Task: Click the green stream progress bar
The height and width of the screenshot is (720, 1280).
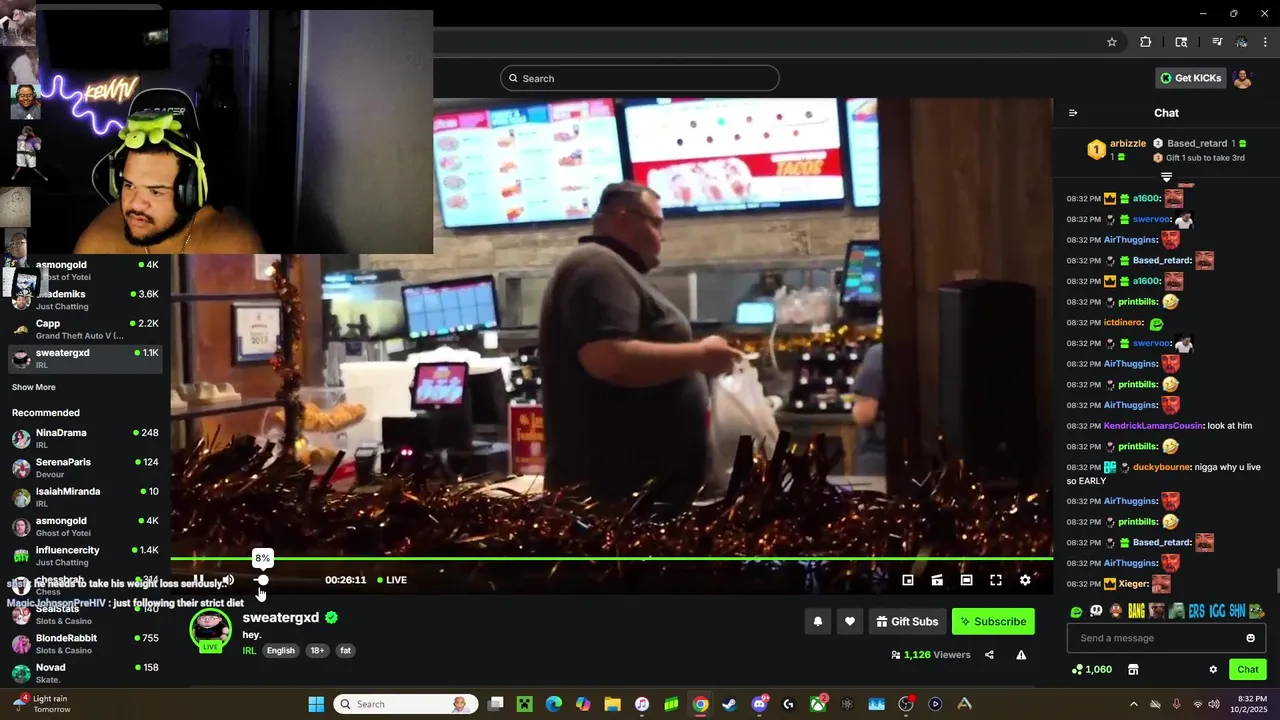Action: click(x=611, y=558)
